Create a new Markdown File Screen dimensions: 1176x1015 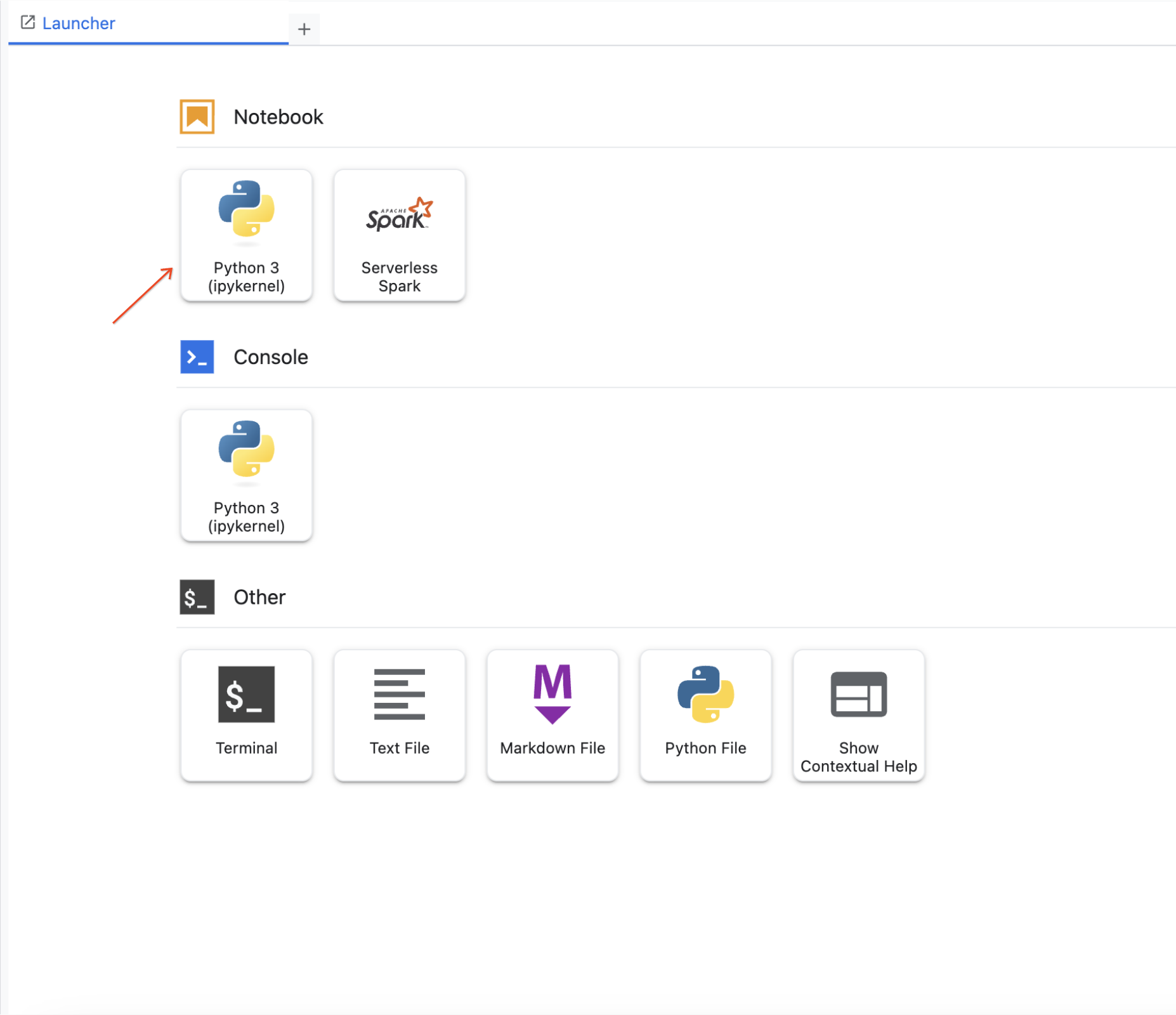[552, 716]
